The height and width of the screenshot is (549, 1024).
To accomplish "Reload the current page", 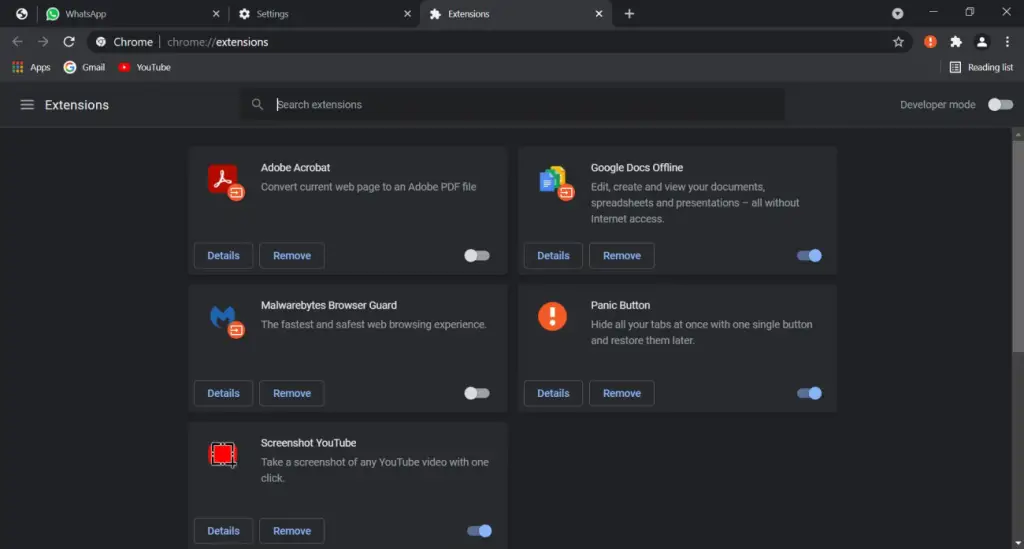I will pyautogui.click(x=69, y=42).
